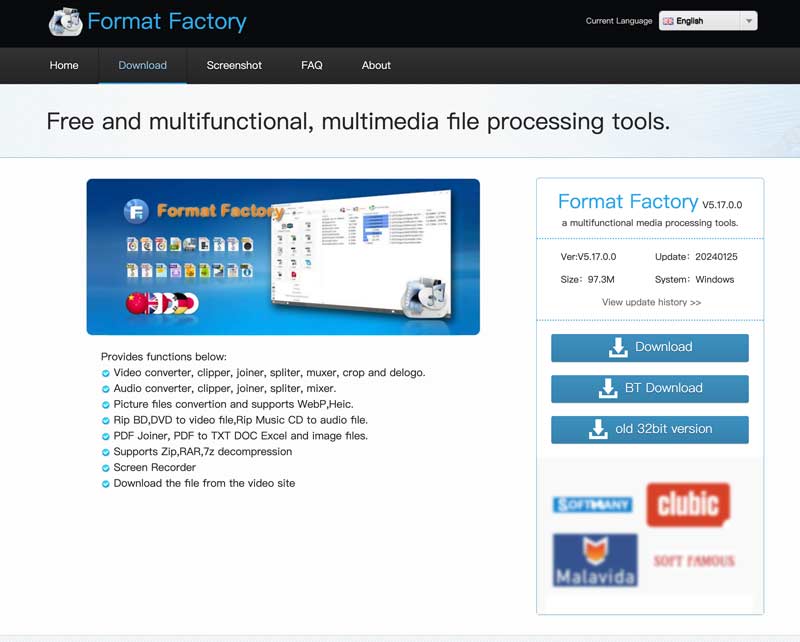Open the Clubic red logo
The width and height of the screenshot is (800, 642).
688,504
